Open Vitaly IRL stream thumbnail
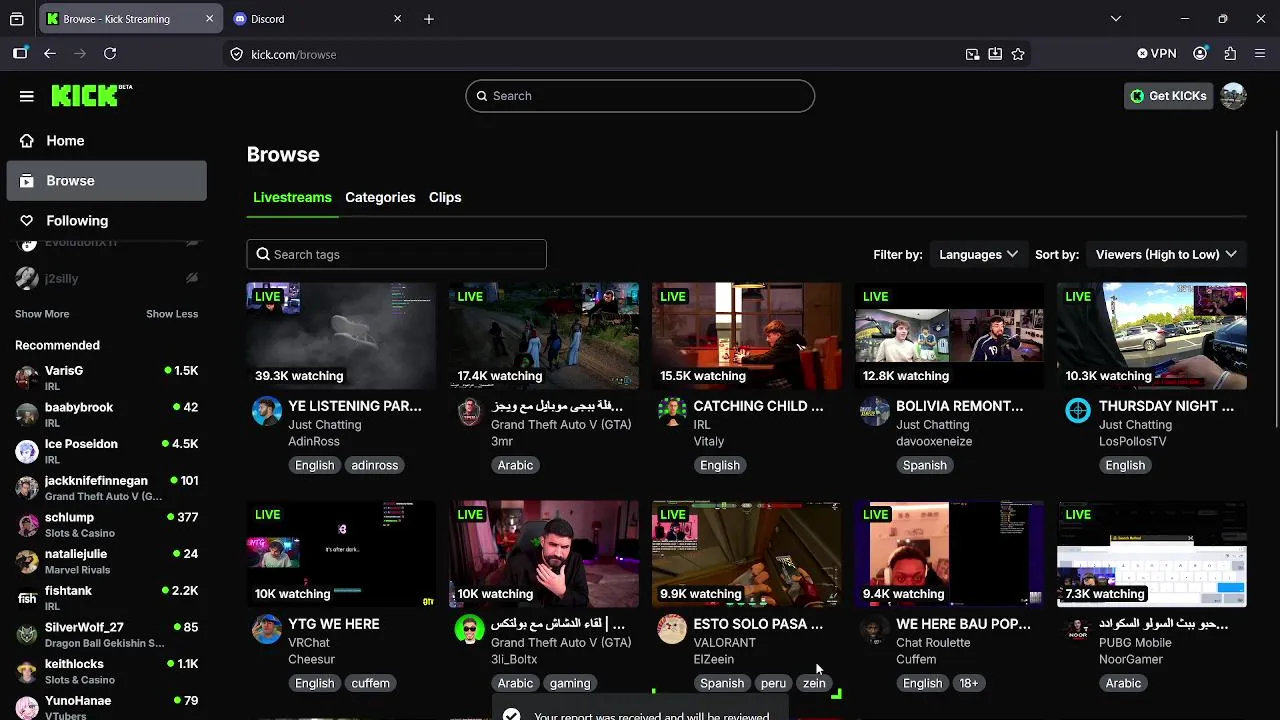This screenshot has height=720, width=1280. point(746,336)
